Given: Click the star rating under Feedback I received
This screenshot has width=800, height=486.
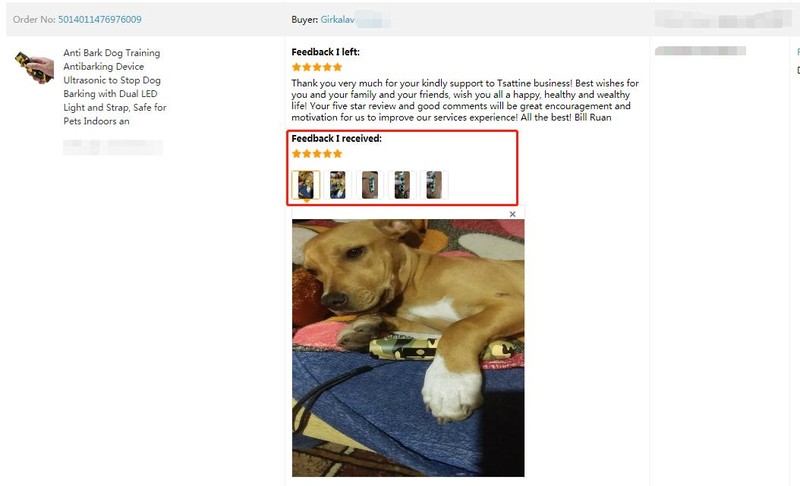Looking at the screenshot, I should point(317,154).
